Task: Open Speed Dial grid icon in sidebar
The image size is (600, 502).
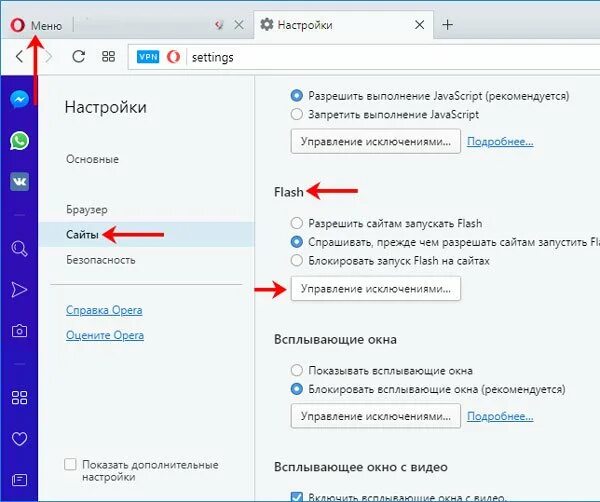Action: click(x=20, y=398)
